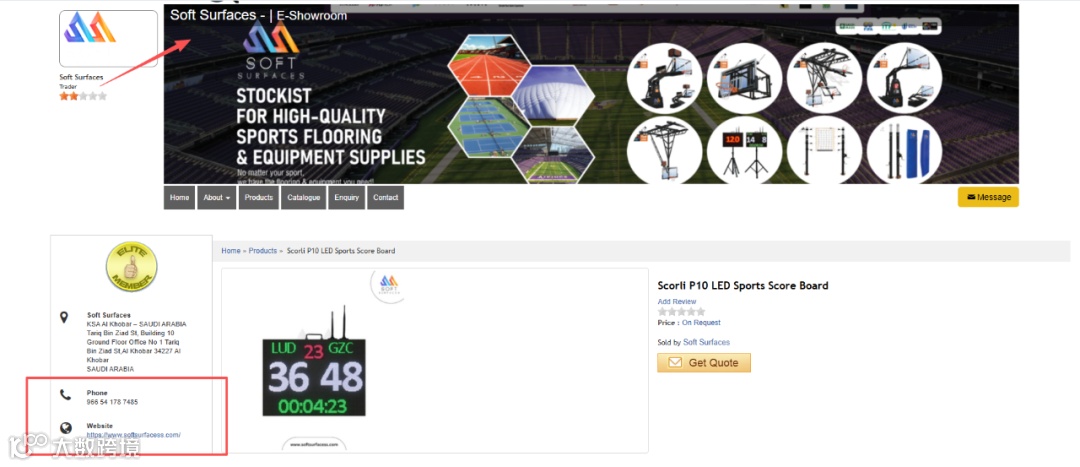Viewport: 1080px width, 467px height.
Task: Open the Home navigation tab
Action: tap(179, 197)
